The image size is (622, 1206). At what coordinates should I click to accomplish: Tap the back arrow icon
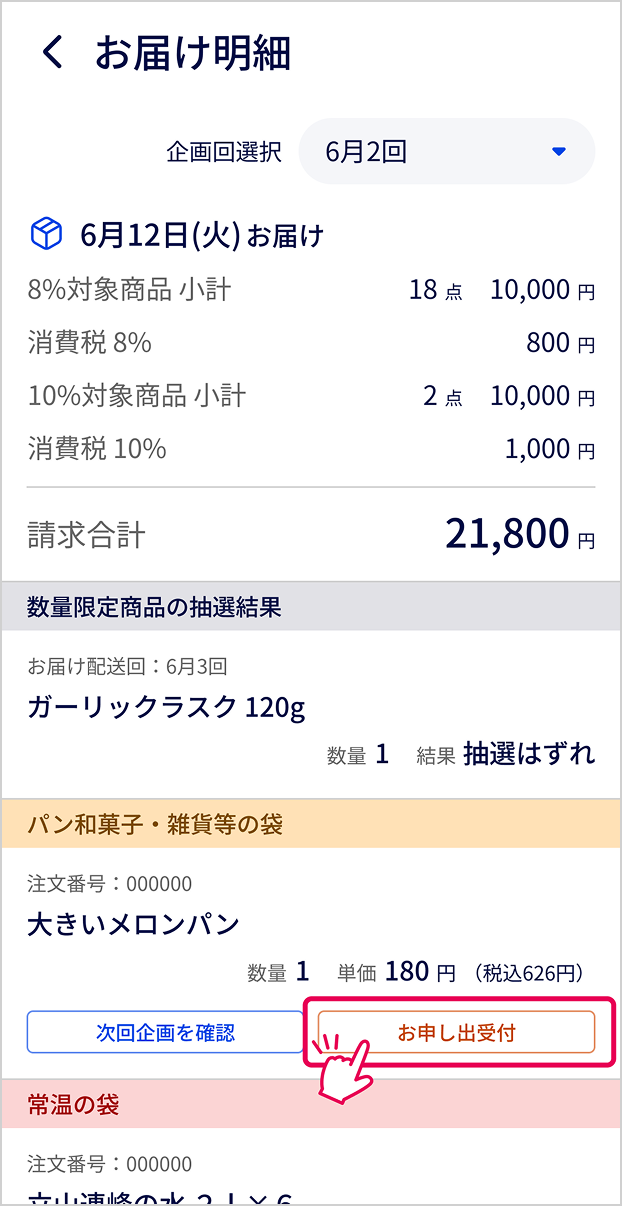[x=53, y=52]
